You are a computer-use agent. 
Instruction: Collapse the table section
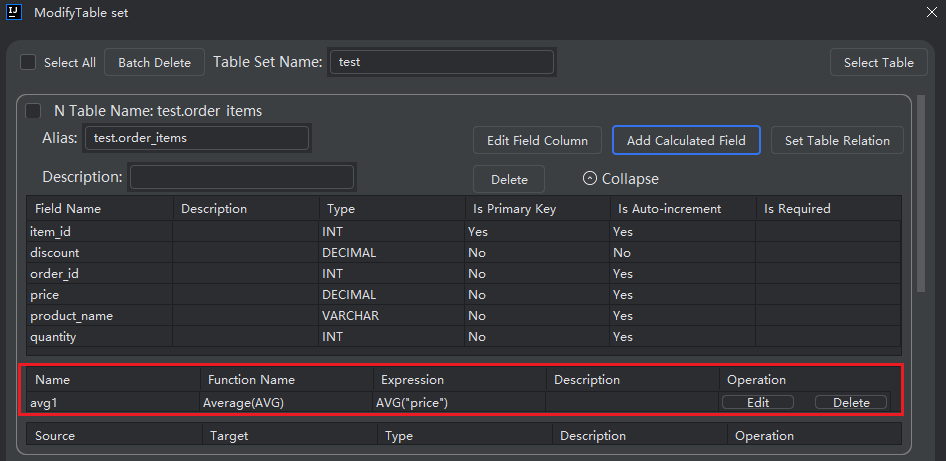[620, 179]
